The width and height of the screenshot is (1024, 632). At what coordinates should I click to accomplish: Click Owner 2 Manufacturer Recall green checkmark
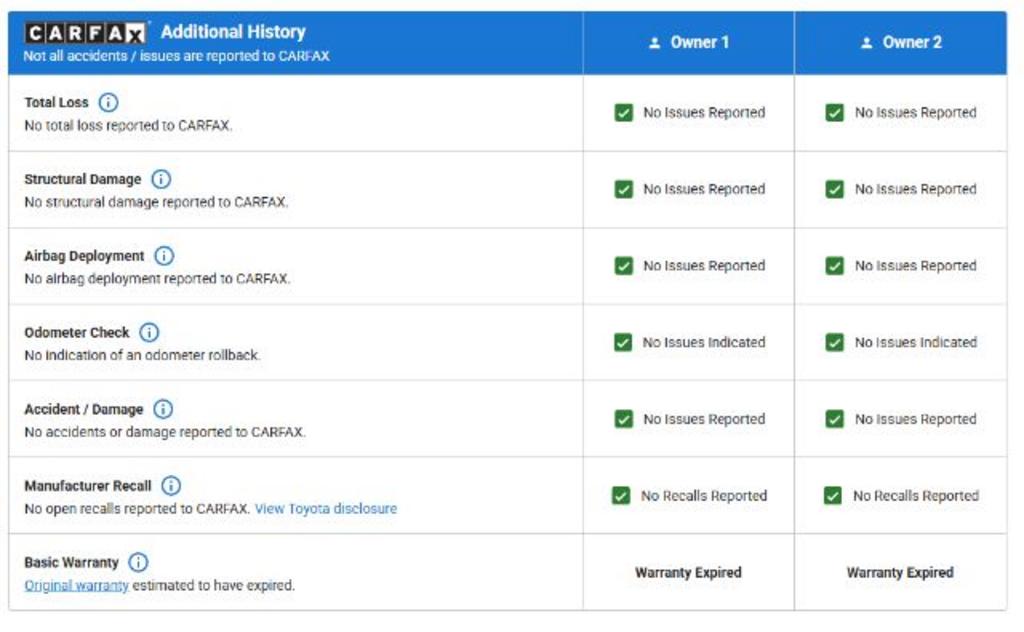click(833, 496)
